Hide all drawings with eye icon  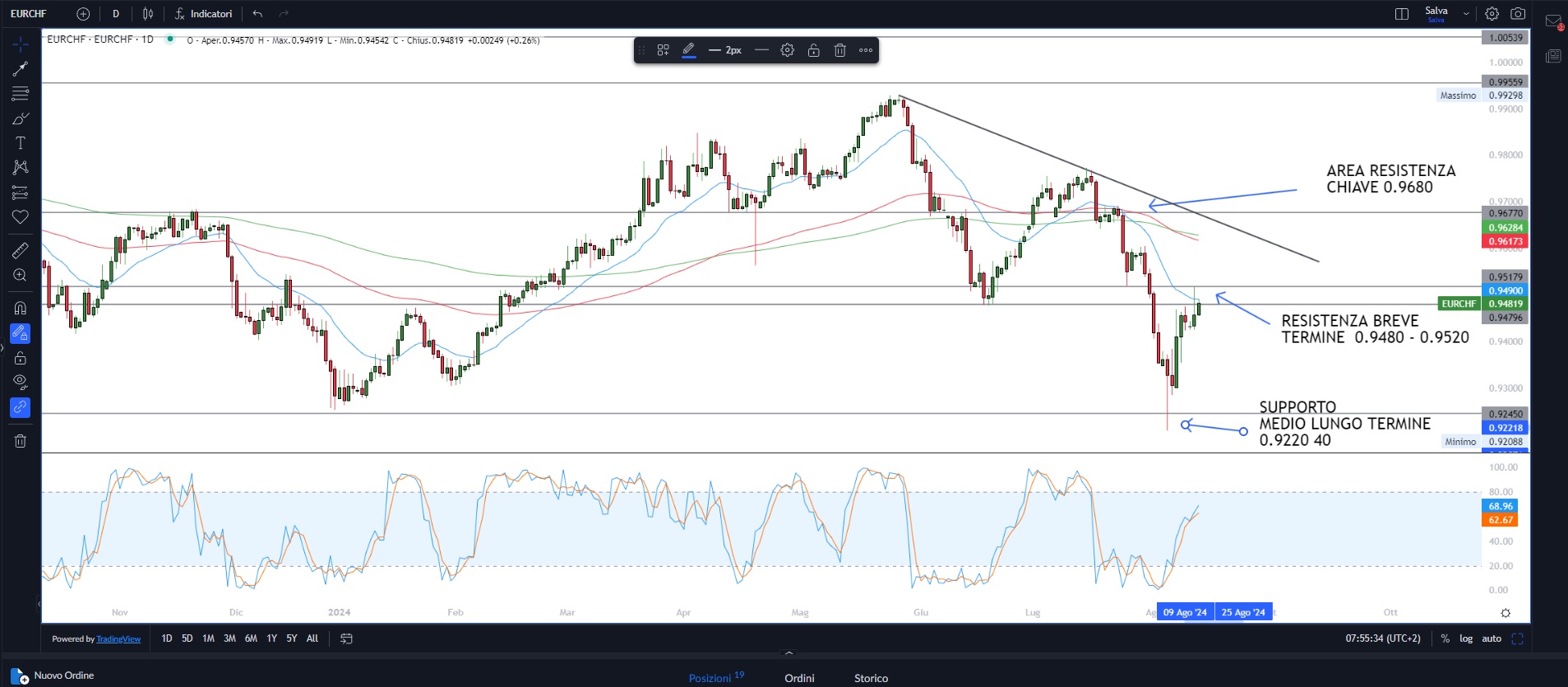pyautogui.click(x=21, y=382)
